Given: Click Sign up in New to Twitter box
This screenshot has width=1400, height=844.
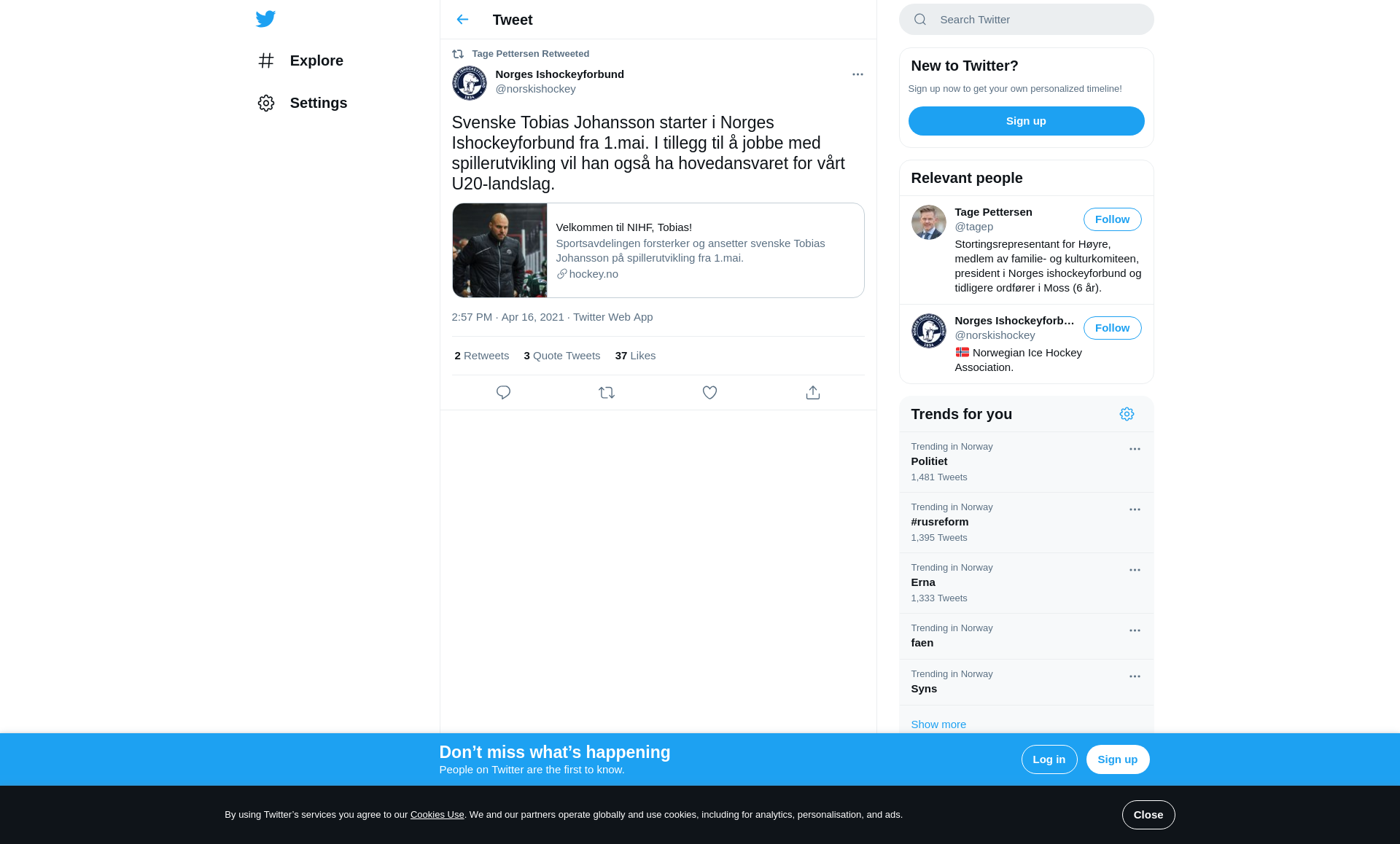Looking at the screenshot, I should (x=1026, y=121).
